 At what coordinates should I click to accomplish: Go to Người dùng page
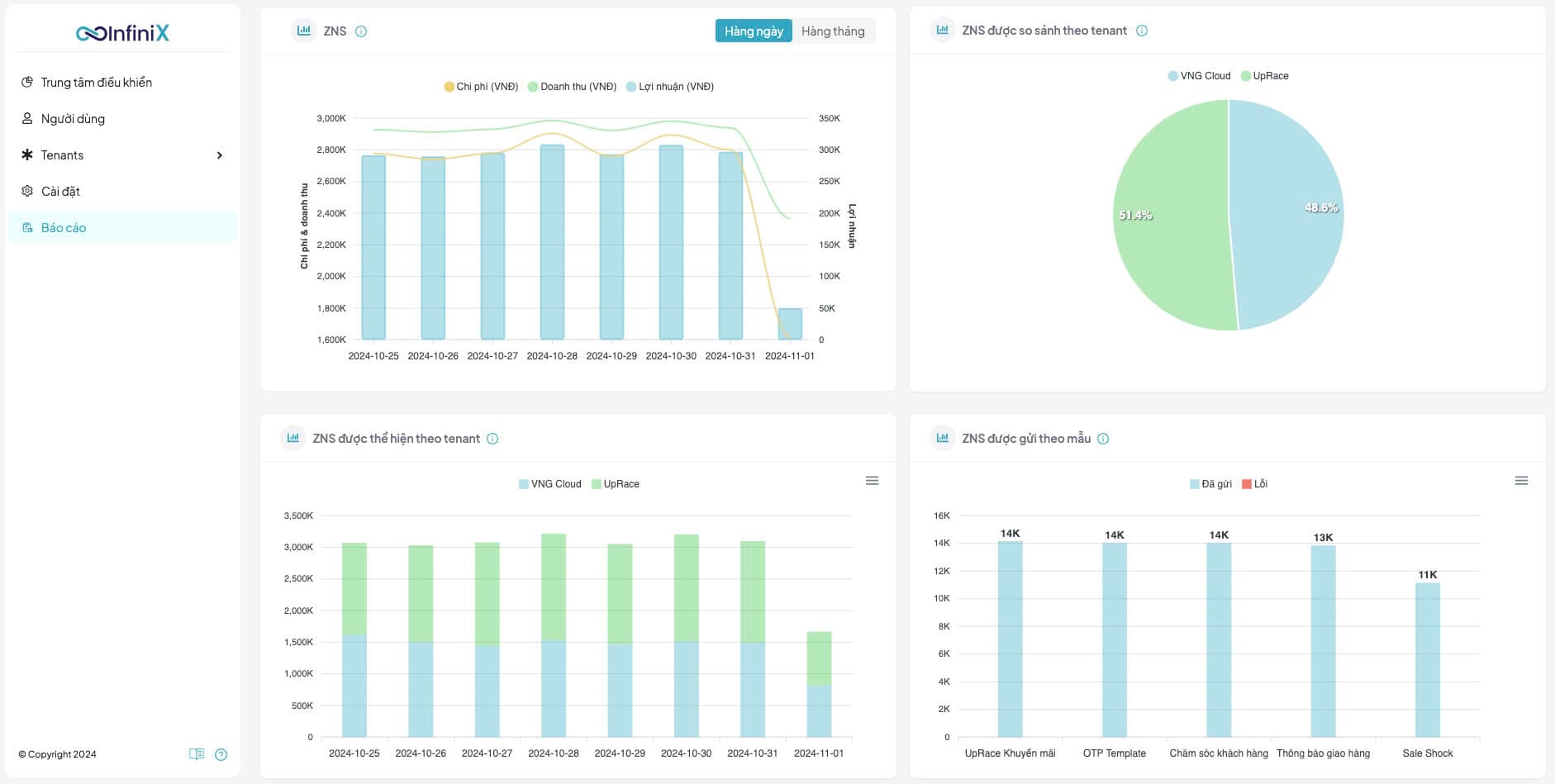[73, 119]
